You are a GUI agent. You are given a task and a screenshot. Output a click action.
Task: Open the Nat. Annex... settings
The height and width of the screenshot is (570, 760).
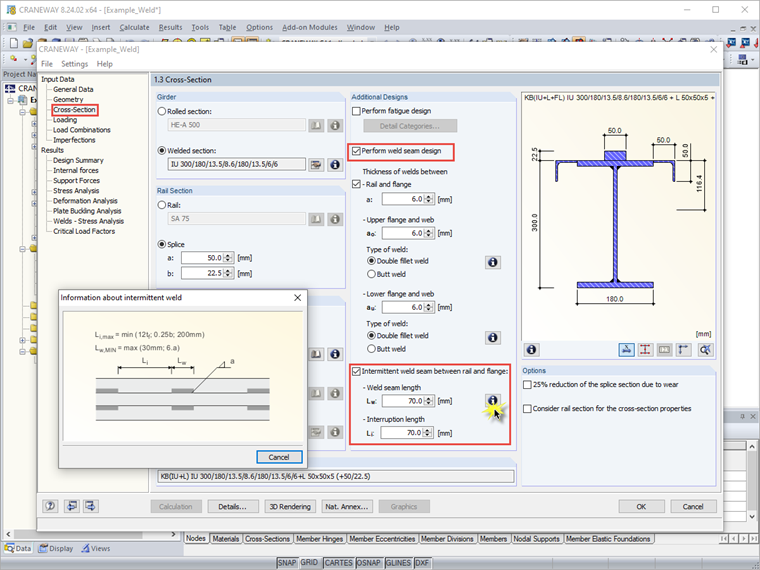point(347,507)
